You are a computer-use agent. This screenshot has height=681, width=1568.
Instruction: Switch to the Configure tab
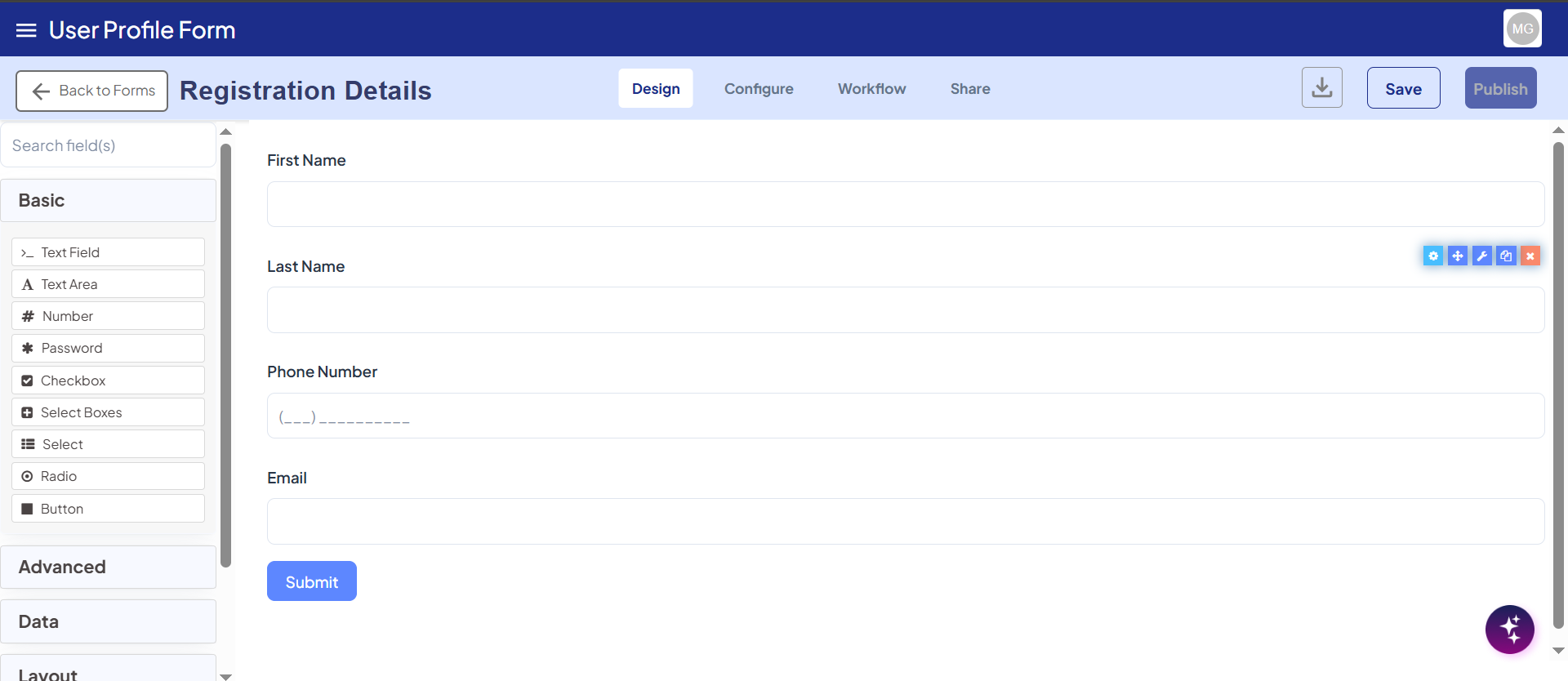click(759, 89)
